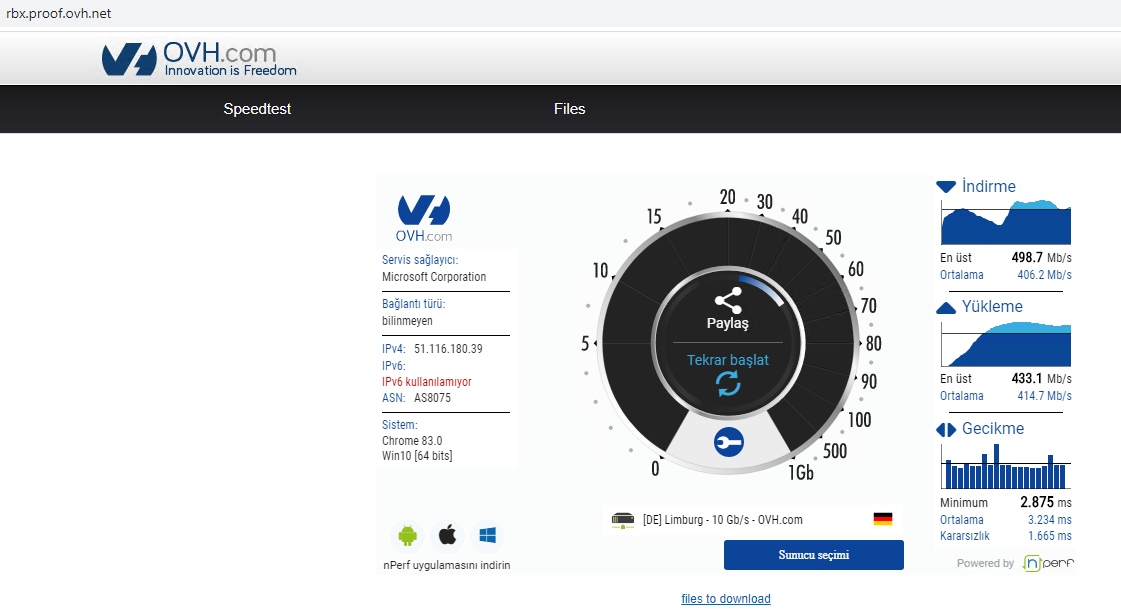The image size is (1121, 610).
Task: Click the Paylaş share label
Action: click(728, 323)
